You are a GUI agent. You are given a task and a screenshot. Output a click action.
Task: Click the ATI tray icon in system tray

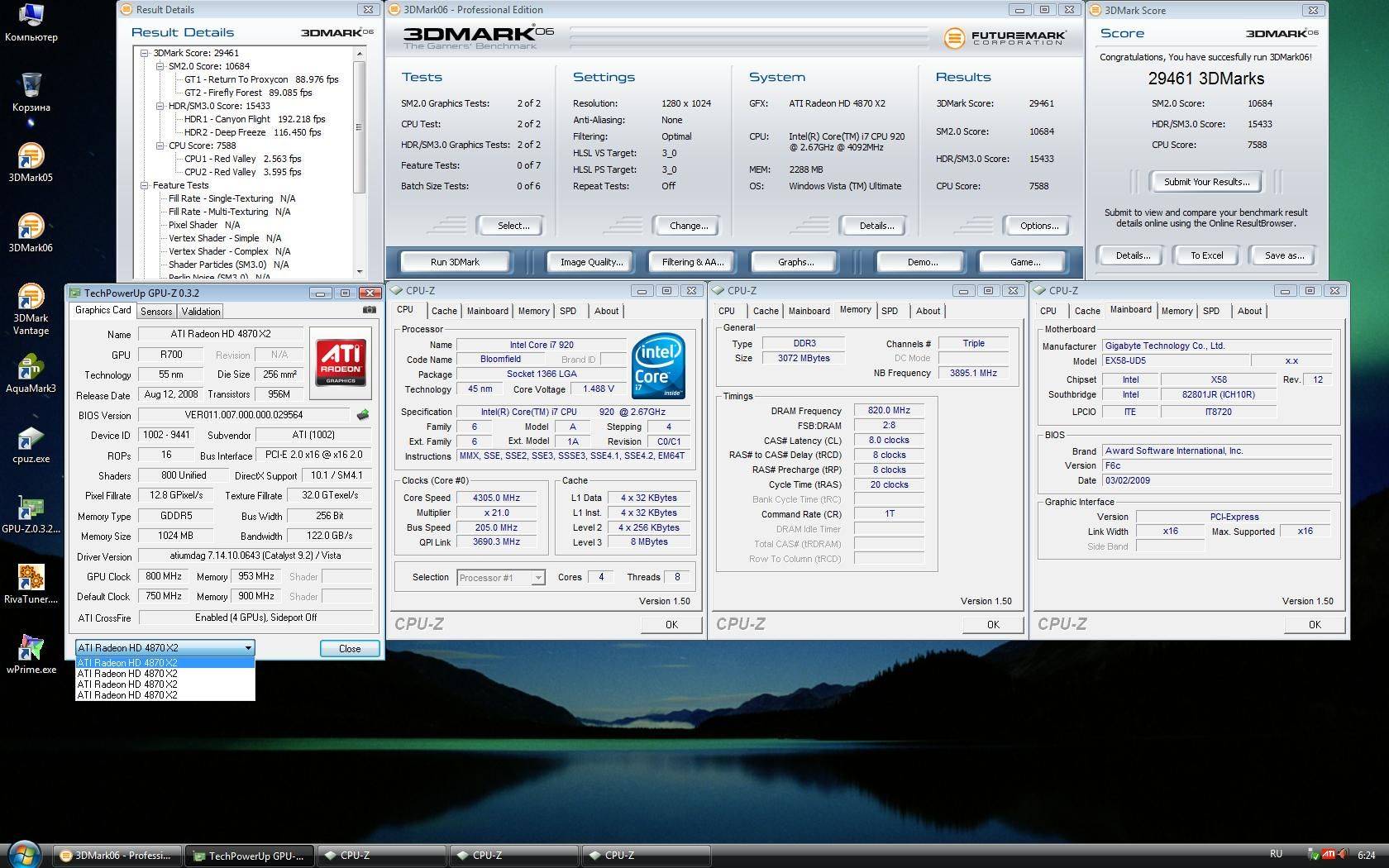click(x=1329, y=855)
